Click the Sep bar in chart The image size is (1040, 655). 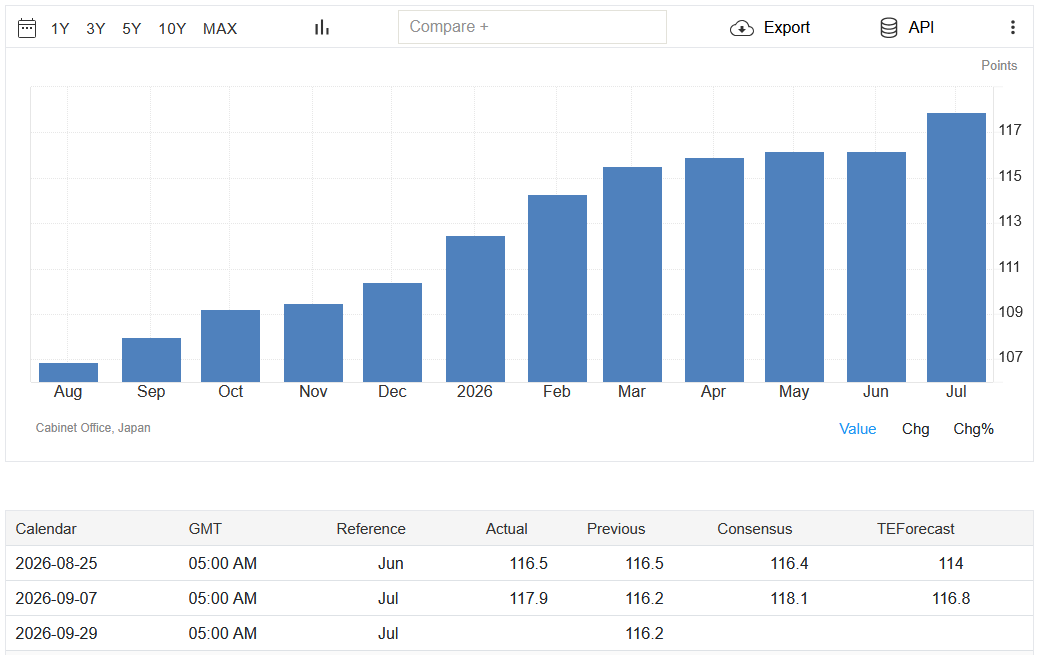[x=151, y=360]
